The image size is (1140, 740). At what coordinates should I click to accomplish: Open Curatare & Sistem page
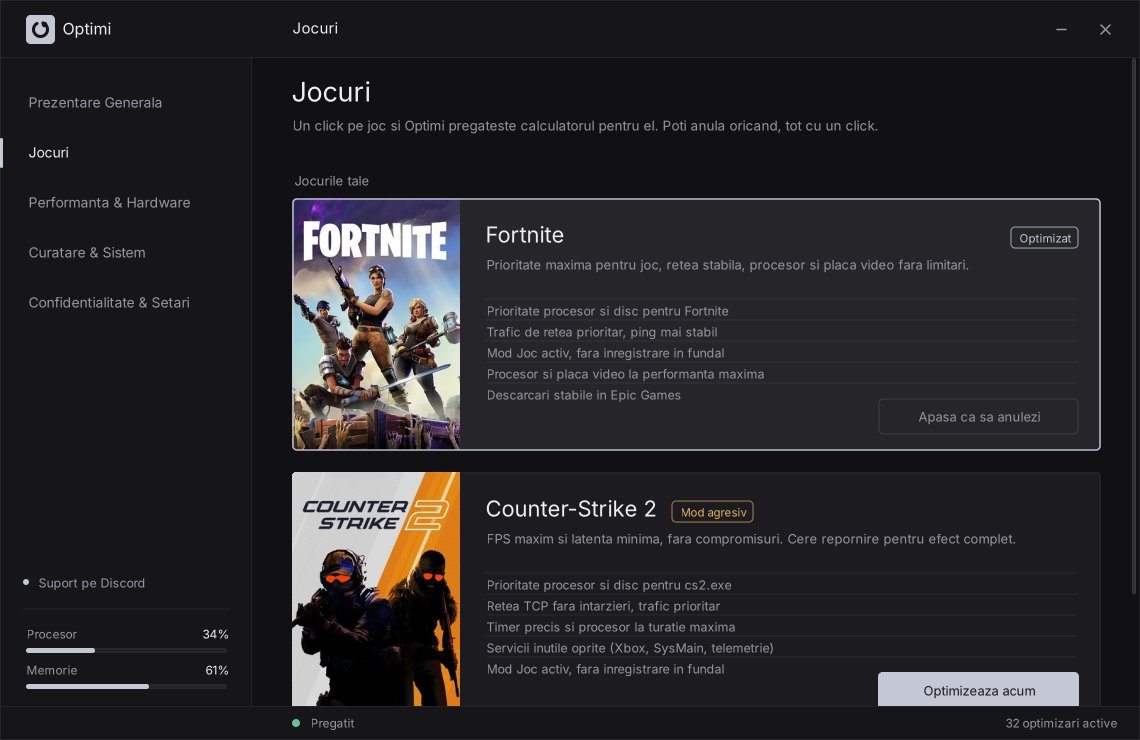click(87, 253)
